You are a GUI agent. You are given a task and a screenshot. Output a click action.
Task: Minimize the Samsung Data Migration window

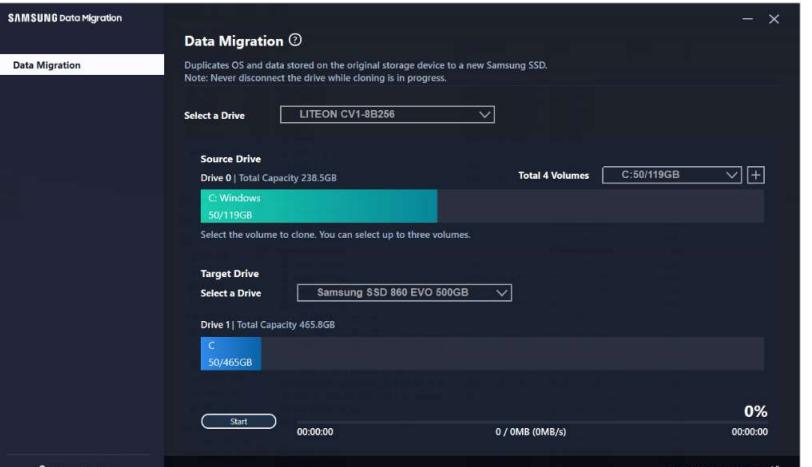coord(747,19)
